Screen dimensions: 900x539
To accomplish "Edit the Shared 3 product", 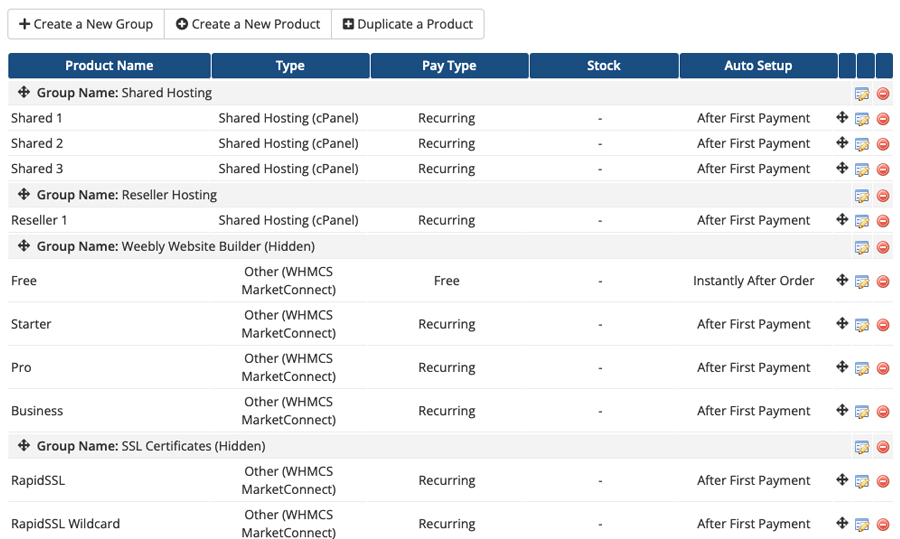I will pos(862,169).
